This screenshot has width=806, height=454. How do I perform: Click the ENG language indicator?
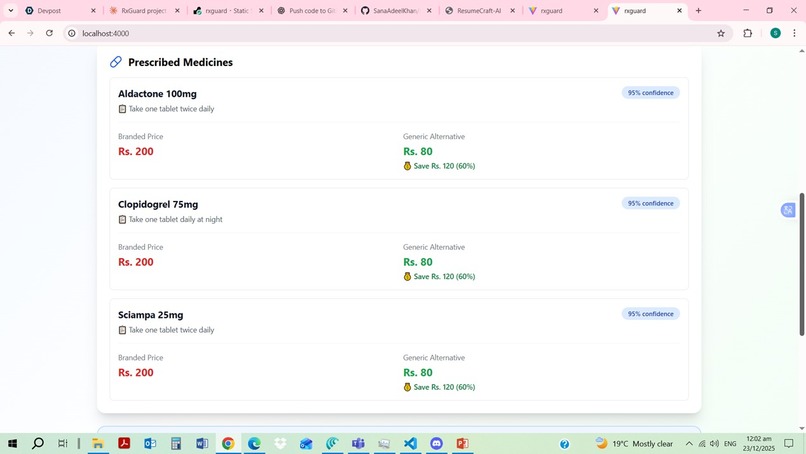coord(730,443)
